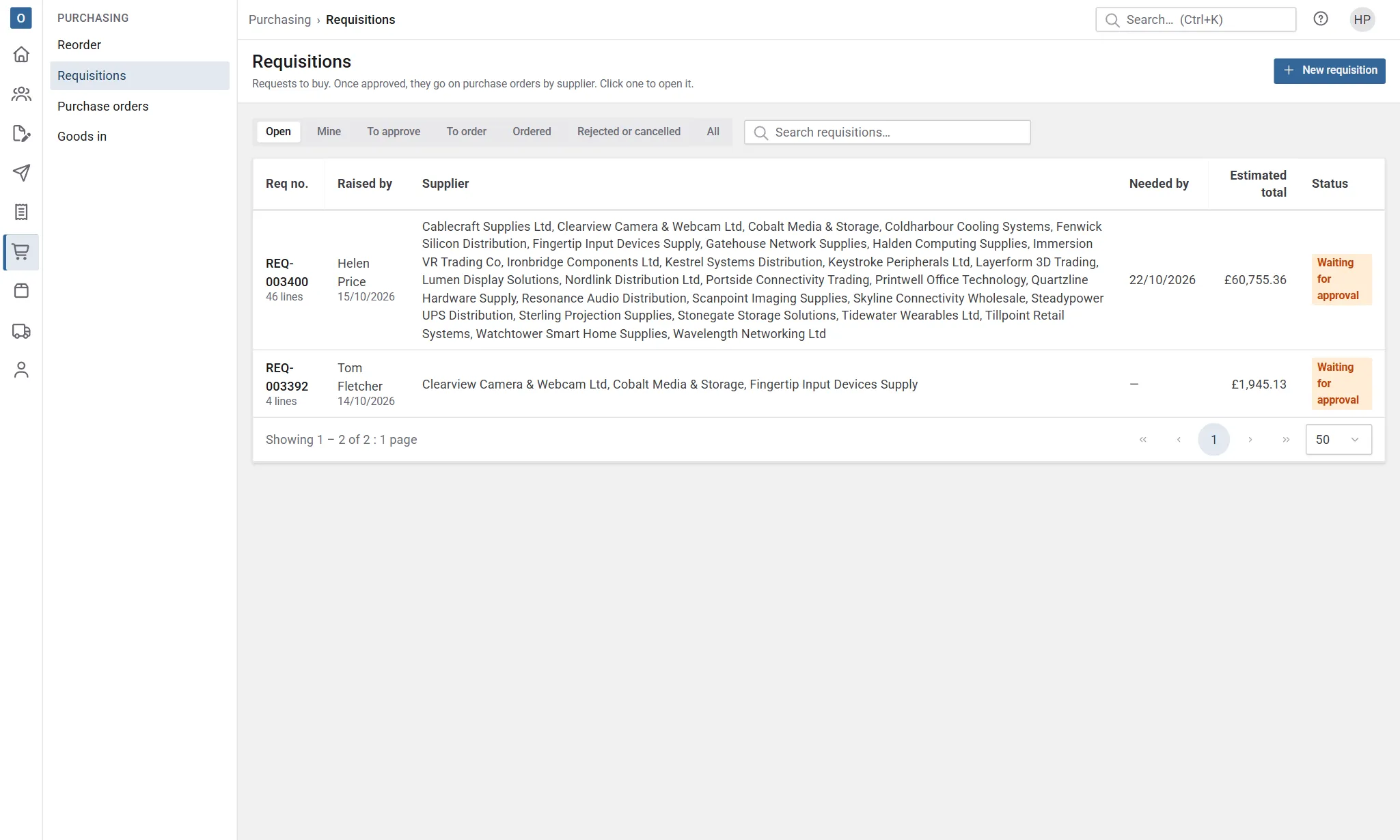Select page number 1 button
The width and height of the screenshot is (1400, 840).
point(1214,440)
